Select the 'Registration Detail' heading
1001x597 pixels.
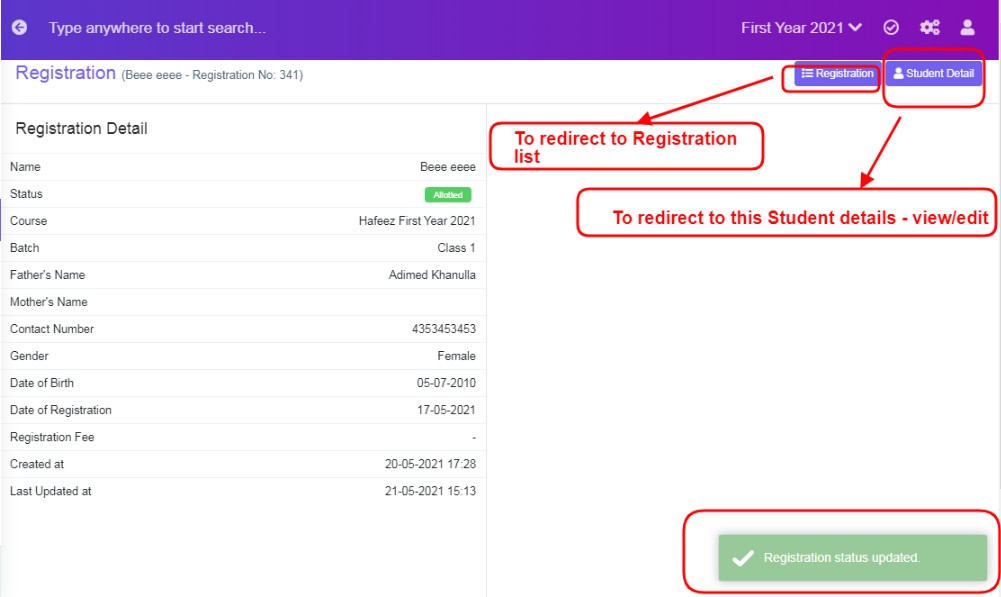click(x=81, y=128)
